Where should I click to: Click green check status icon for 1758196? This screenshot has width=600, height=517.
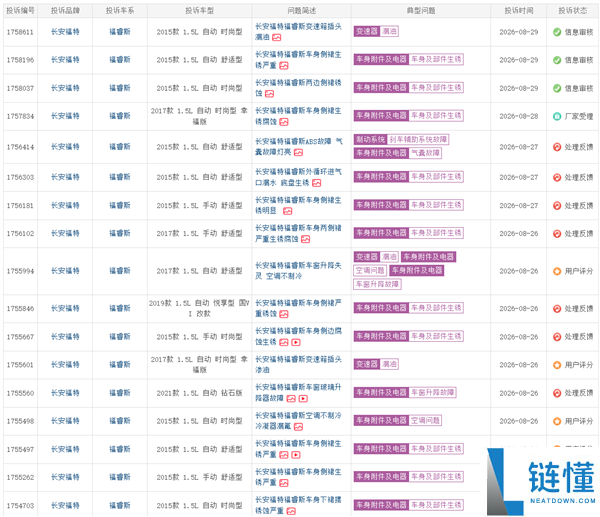[557, 60]
